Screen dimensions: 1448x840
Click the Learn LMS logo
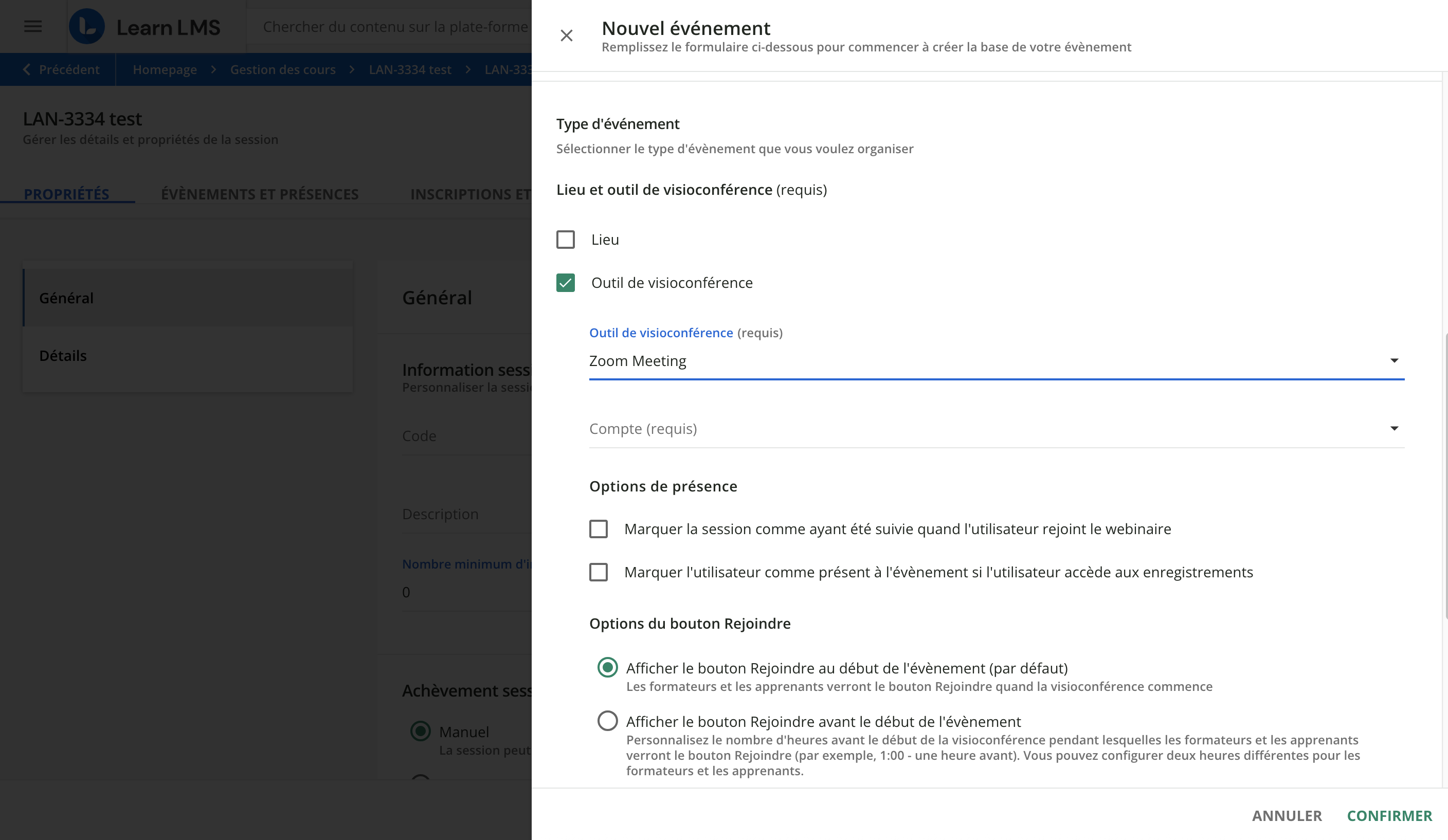click(144, 26)
